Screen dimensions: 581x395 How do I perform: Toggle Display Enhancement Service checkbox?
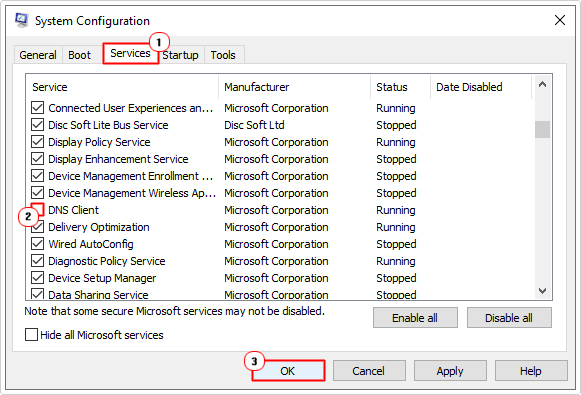37,159
